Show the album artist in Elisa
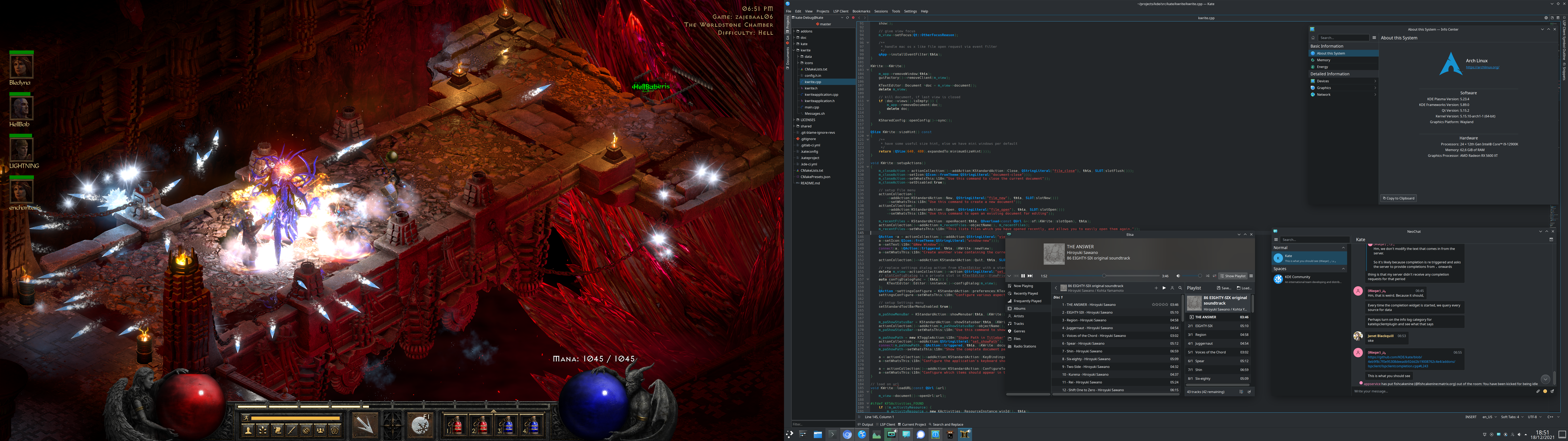The height and width of the screenshot is (441, 1568). tap(1172, 288)
